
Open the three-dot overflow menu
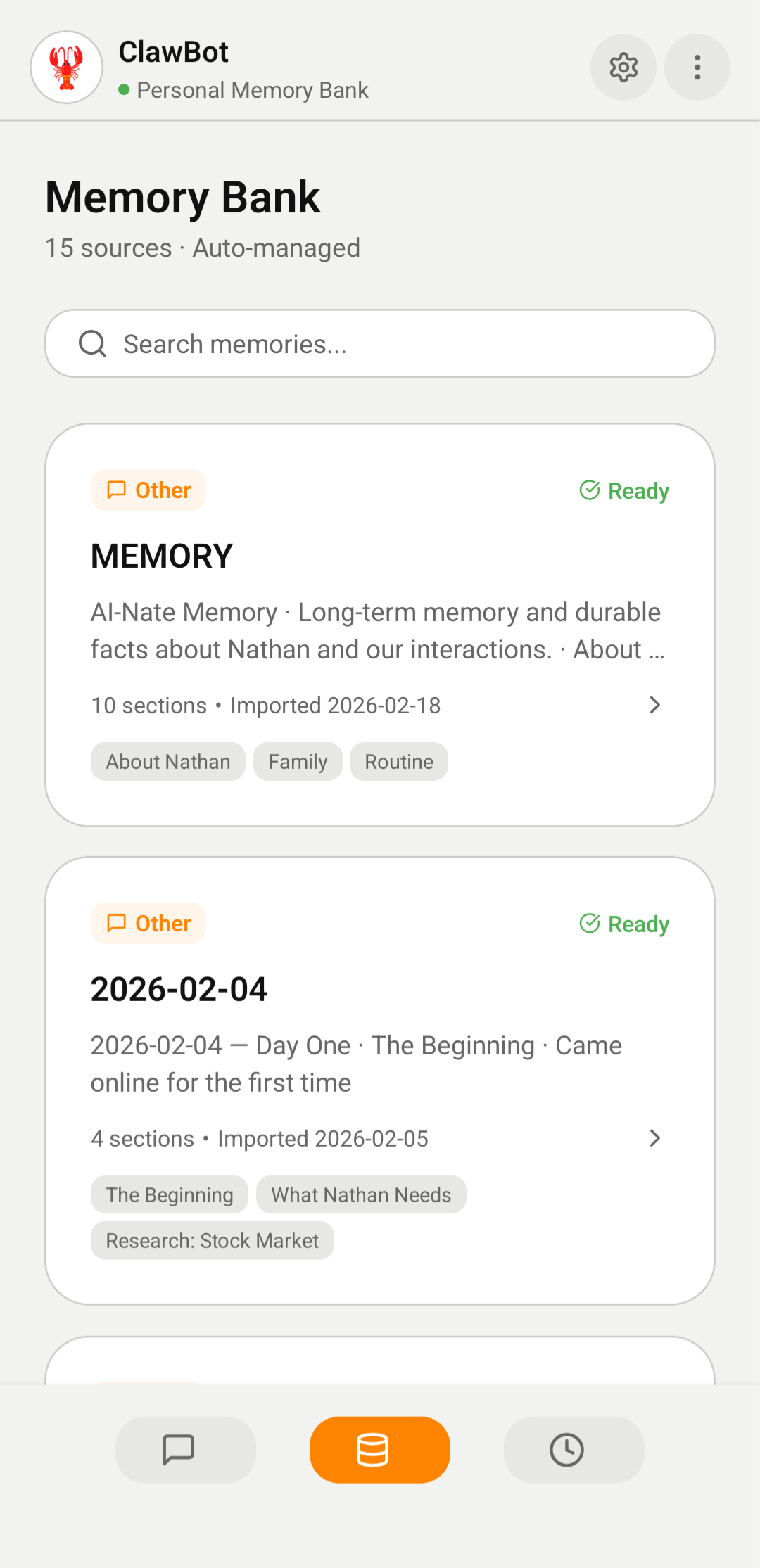click(x=697, y=68)
